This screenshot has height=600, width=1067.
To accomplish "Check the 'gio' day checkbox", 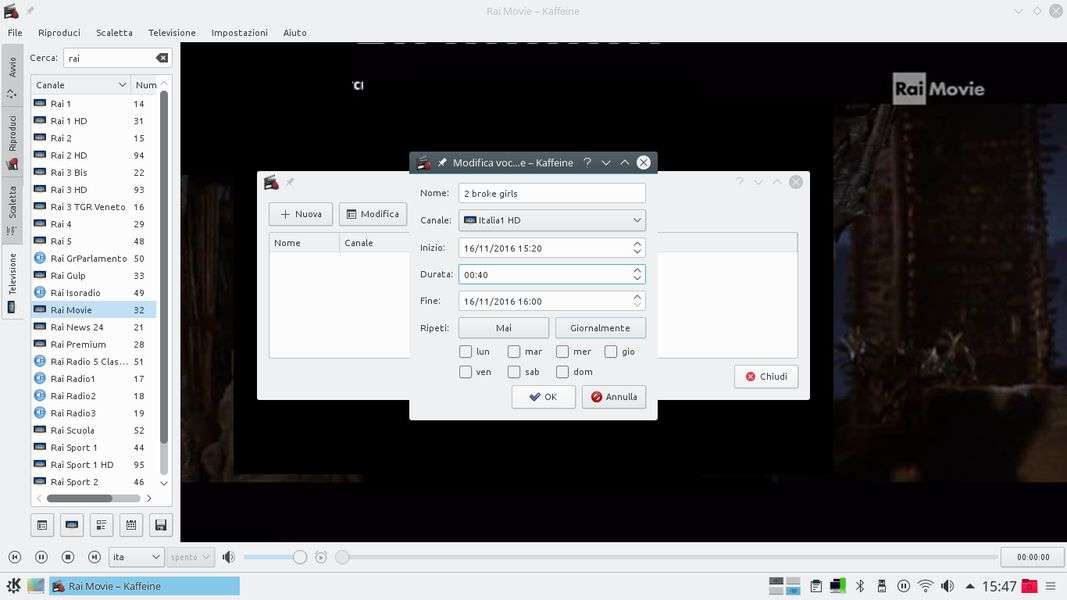I will click(x=611, y=352).
